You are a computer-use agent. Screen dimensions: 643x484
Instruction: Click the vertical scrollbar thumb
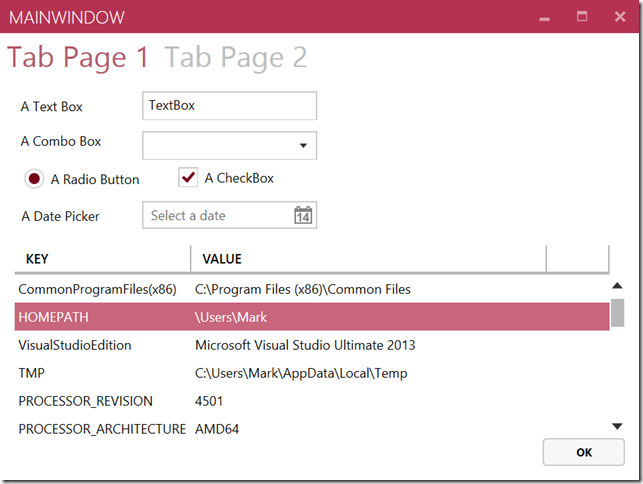coord(618,312)
